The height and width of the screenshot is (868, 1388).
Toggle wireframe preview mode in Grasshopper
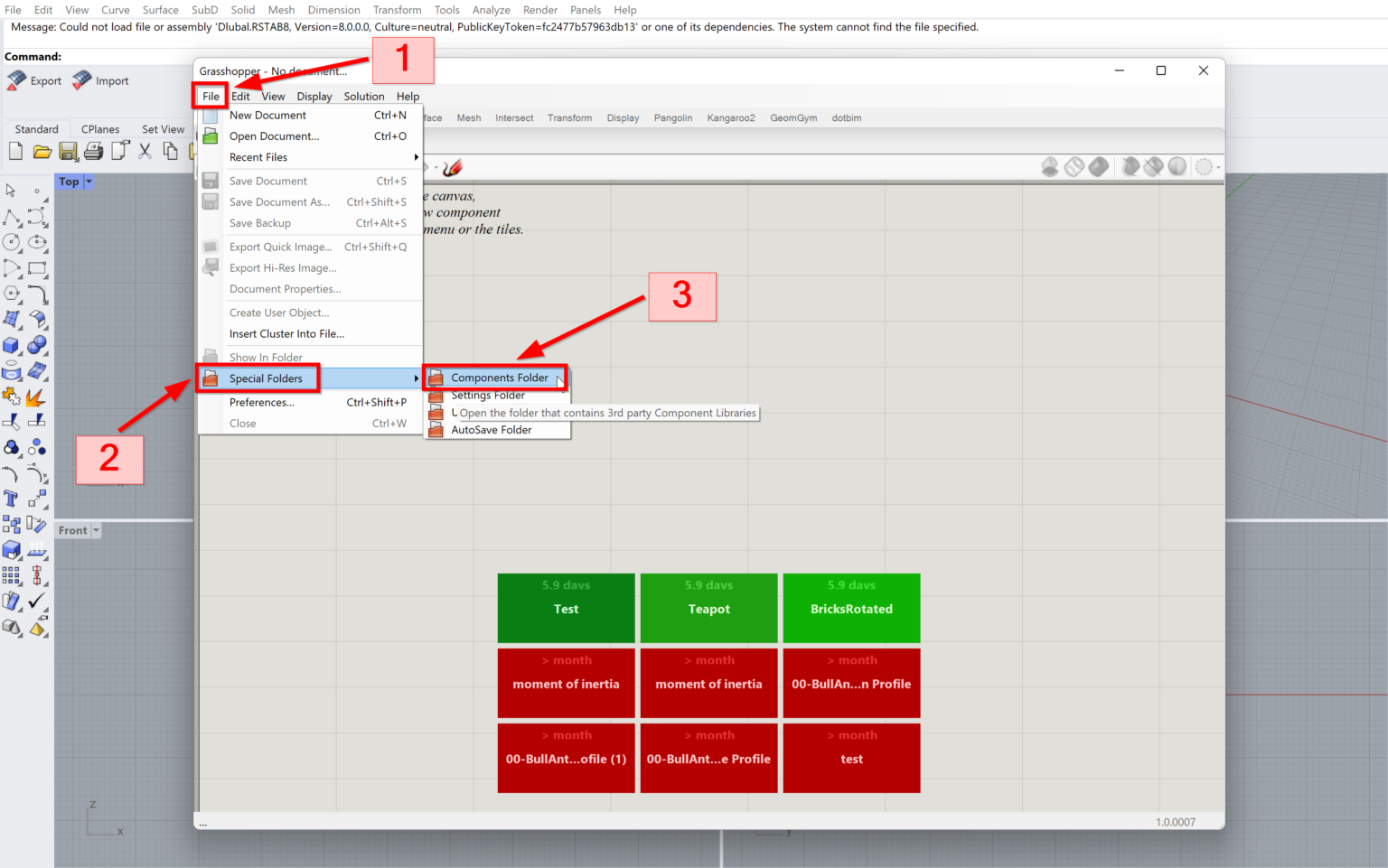click(x=1074, y=166)
